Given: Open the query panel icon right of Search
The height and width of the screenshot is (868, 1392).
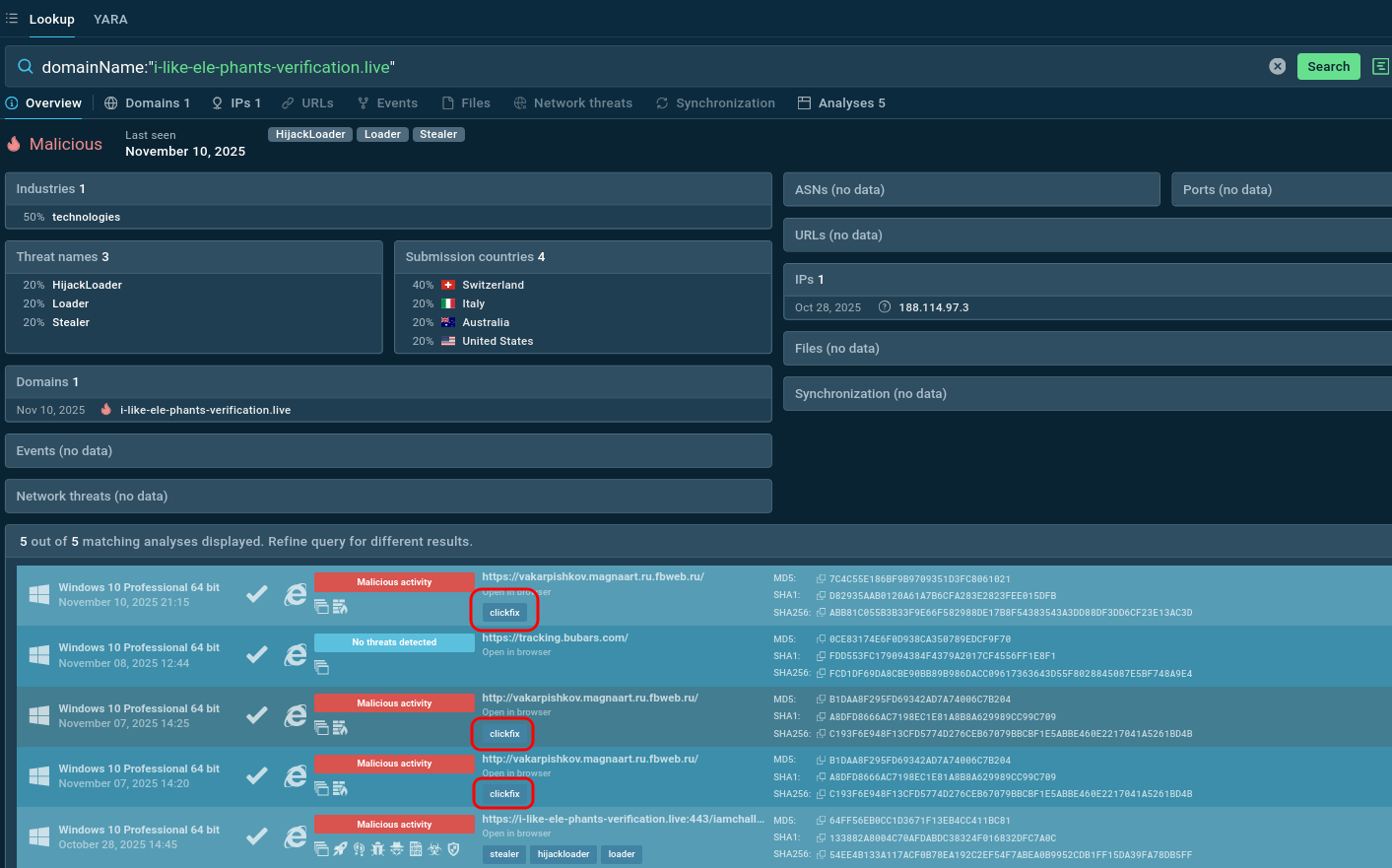Looking at the screenshot, I should [x=1380, y=66].
